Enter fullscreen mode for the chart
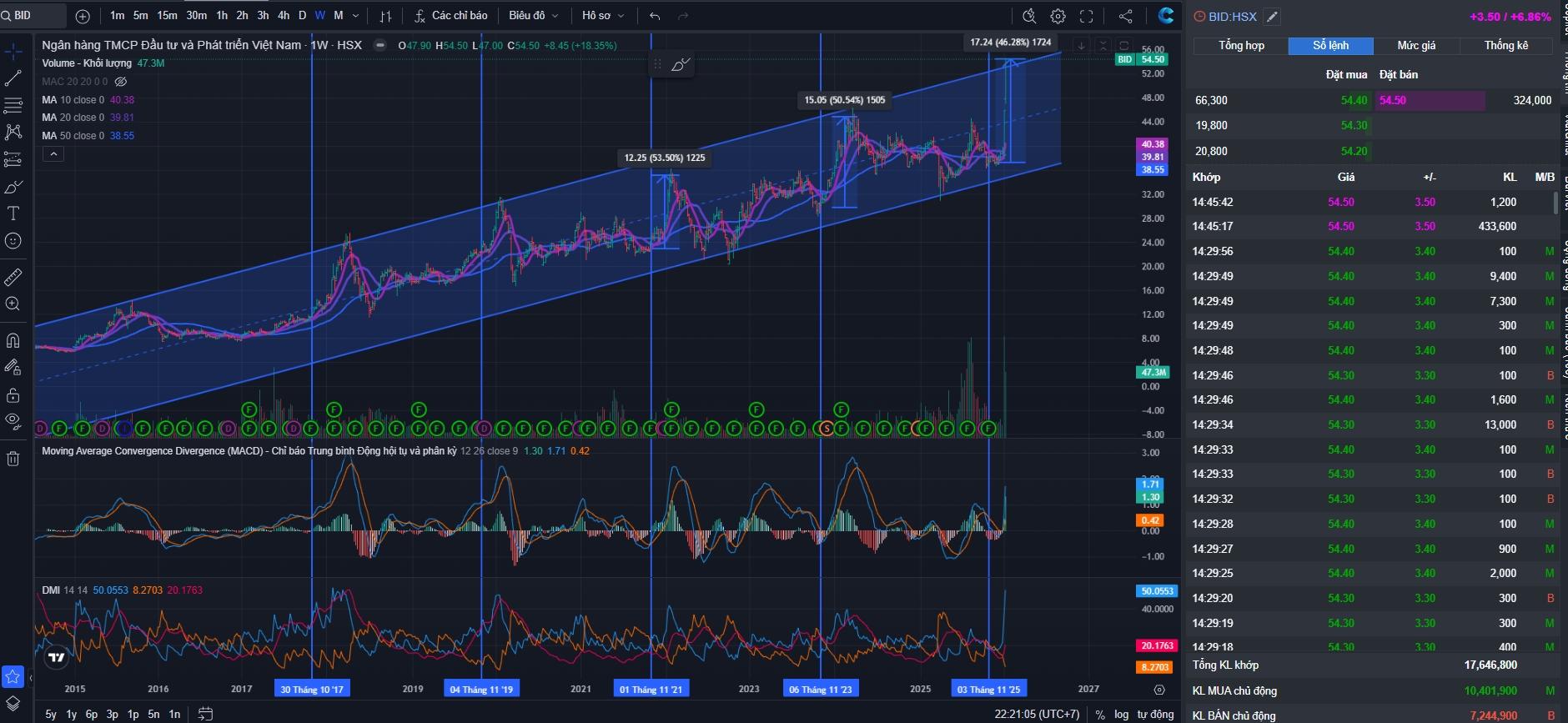The image size is (1568, 723). pyautogui.click(x=1086, y=16)
